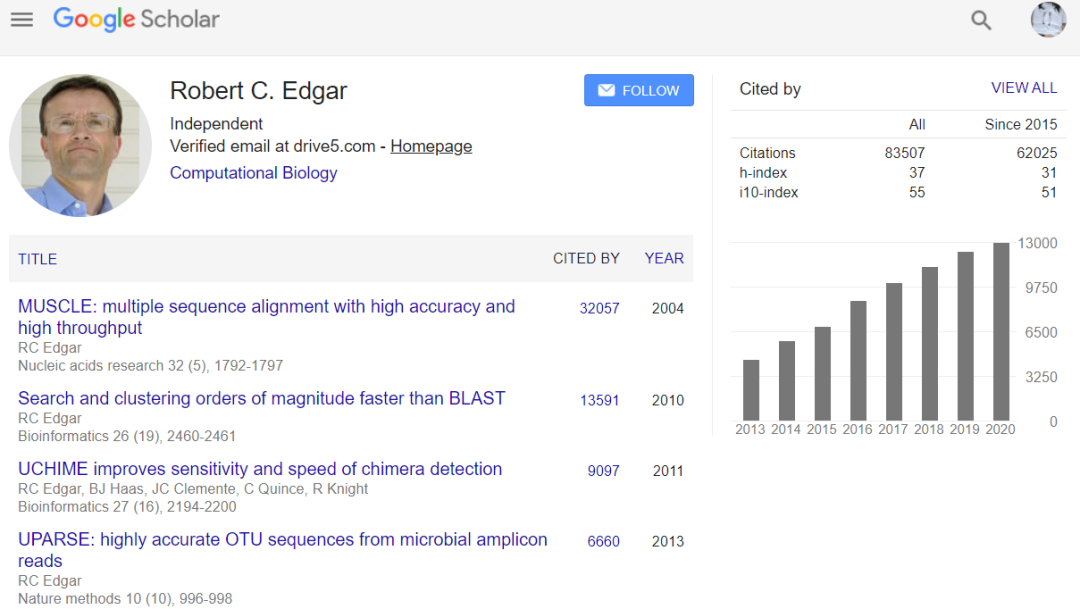Sort publications by TITLE column
The image size is (1080, 609).
click(38, 259)
